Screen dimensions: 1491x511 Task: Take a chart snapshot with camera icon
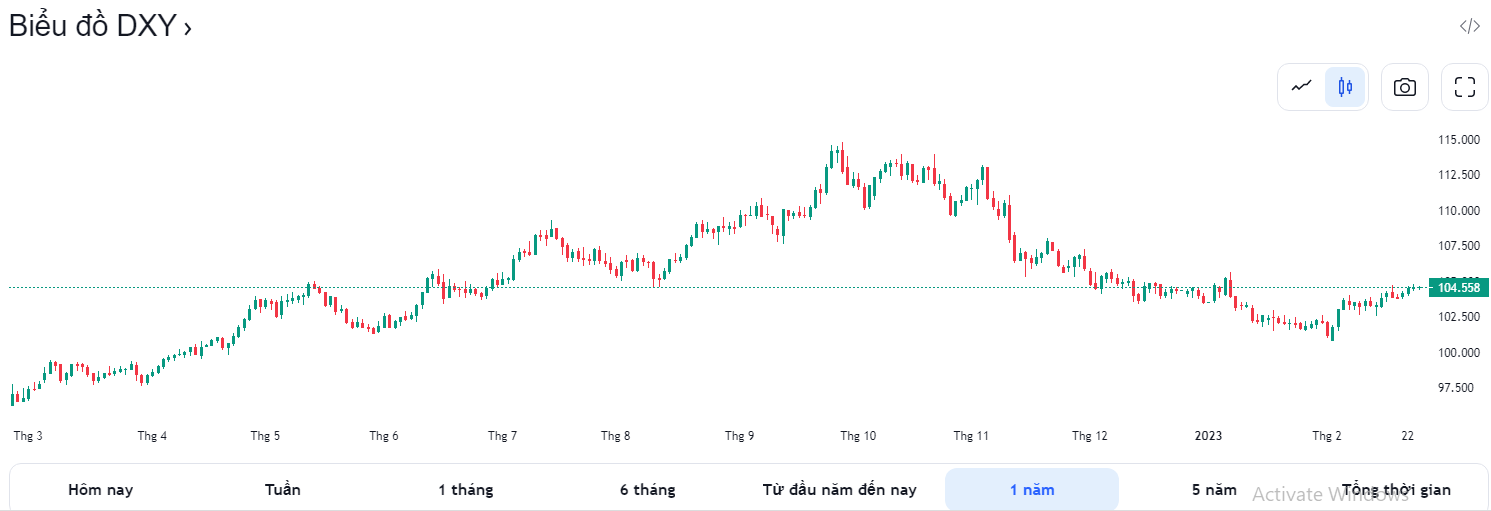click(x=1405, y=87)
